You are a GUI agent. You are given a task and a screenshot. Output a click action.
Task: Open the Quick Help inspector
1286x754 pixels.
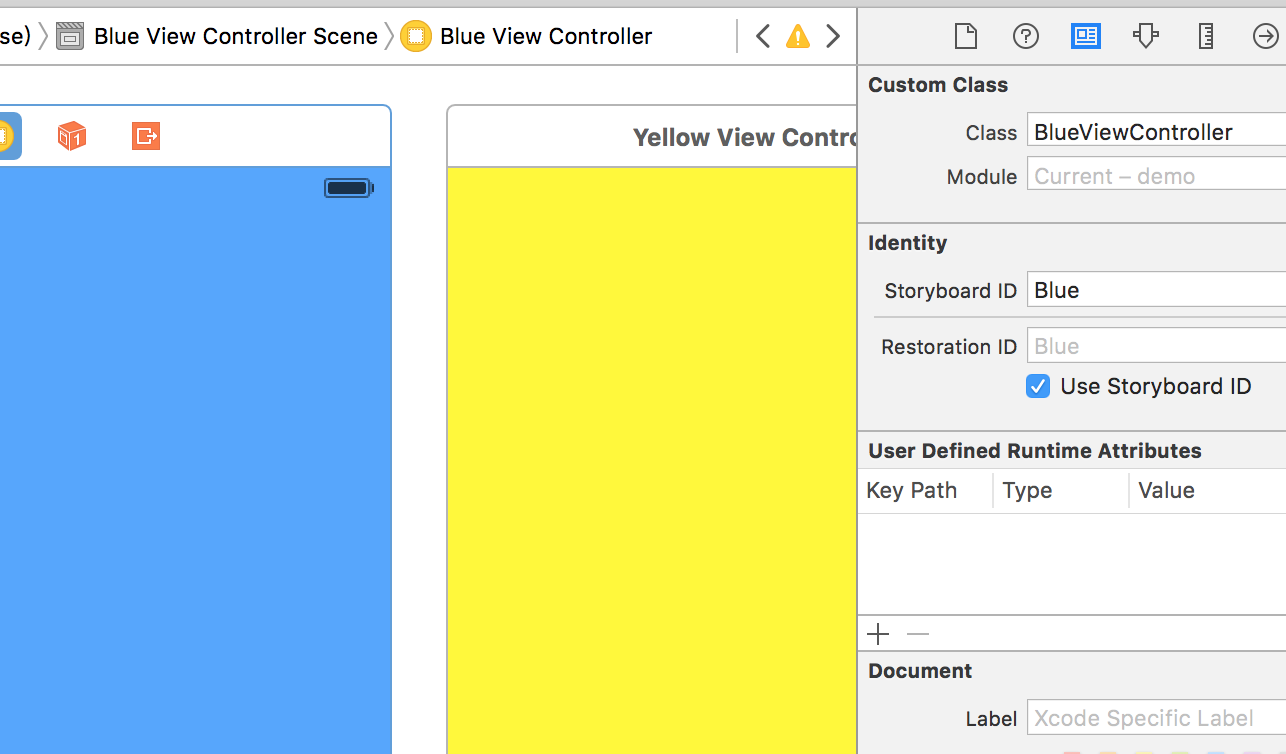1026,37
